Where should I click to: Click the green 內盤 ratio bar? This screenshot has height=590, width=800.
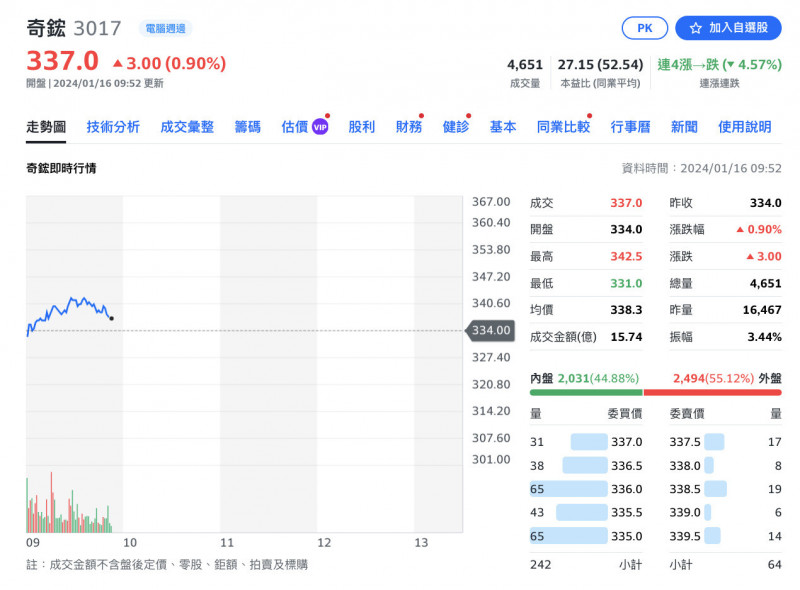586,392
